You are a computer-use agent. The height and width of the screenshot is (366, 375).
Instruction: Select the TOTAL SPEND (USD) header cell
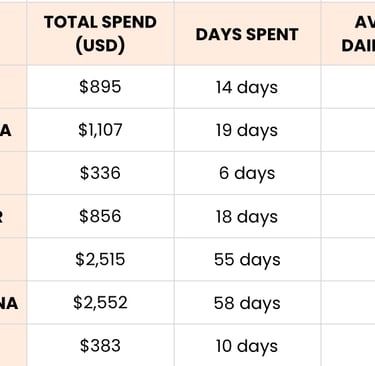coord(100,34)
